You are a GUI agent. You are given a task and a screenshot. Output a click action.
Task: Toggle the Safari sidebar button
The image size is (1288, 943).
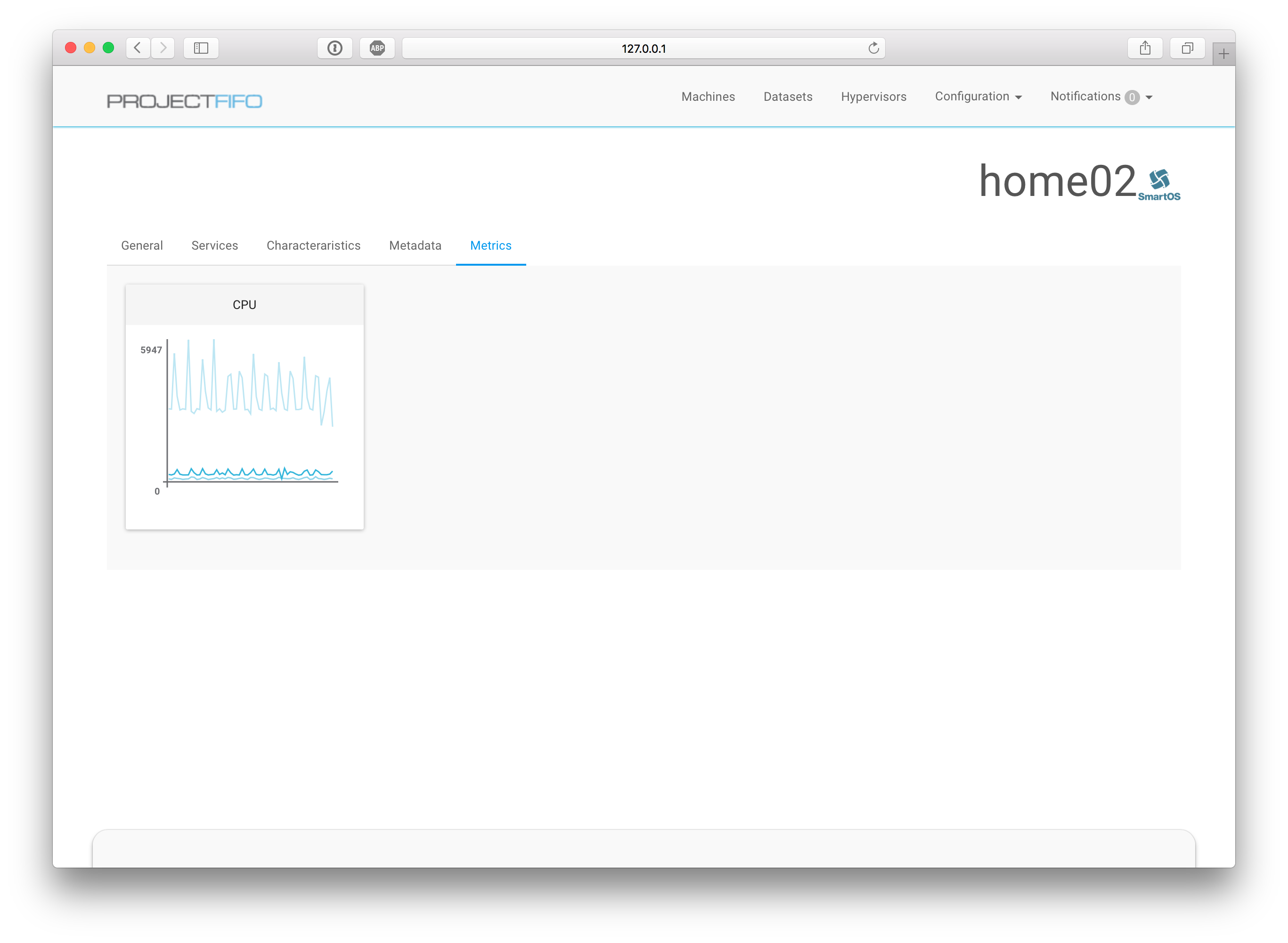(201, 48)
